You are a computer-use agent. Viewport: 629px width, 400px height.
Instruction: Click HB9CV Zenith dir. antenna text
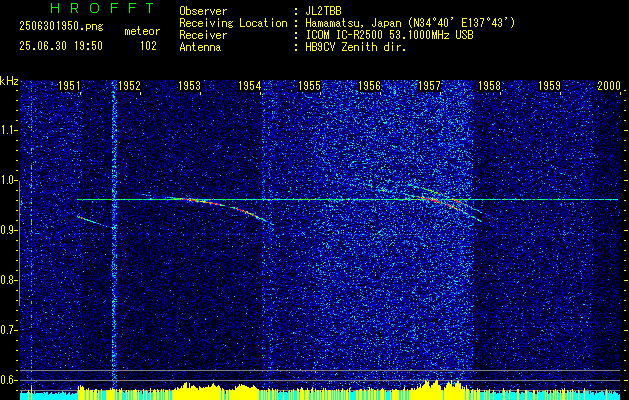click(x=356, y=47)
